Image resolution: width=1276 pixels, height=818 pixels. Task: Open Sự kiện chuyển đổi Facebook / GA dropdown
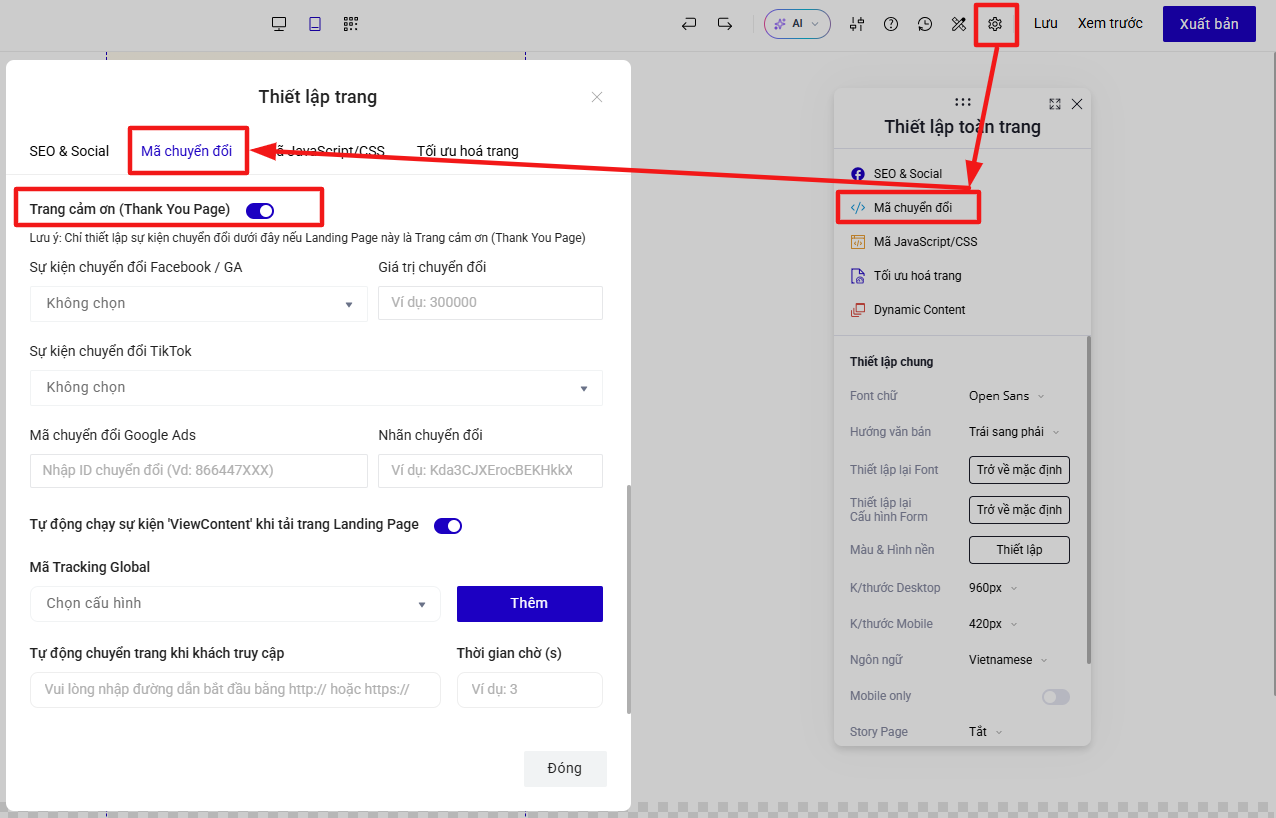[199, 303]
